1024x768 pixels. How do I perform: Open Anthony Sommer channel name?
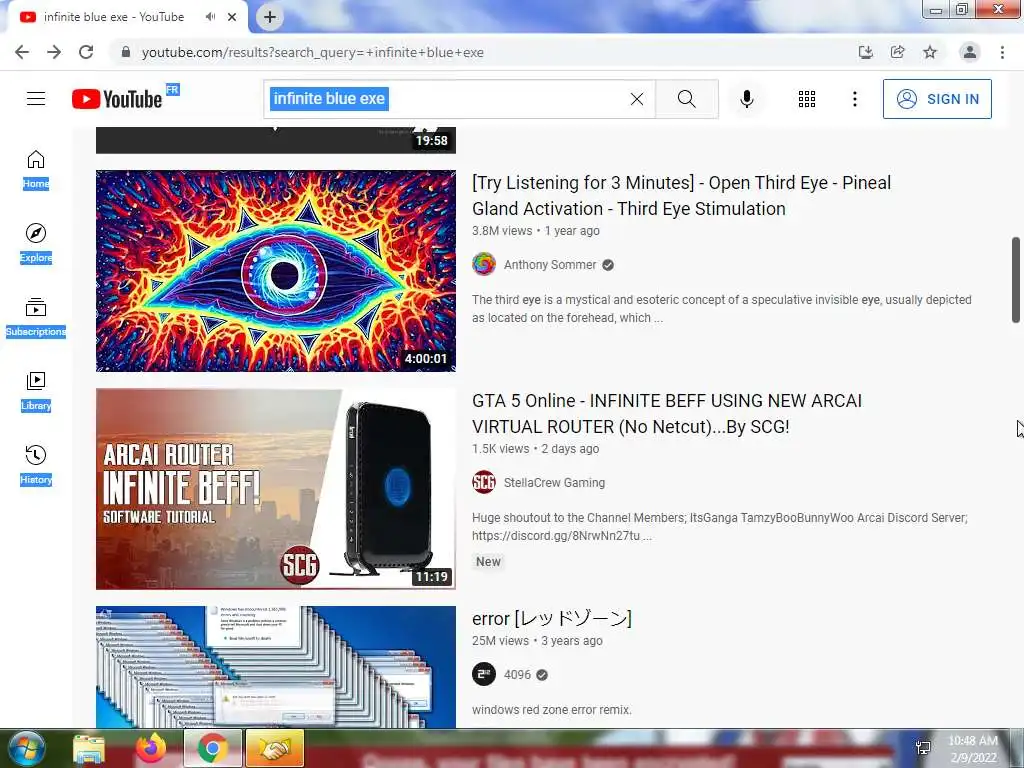(550, 264)
